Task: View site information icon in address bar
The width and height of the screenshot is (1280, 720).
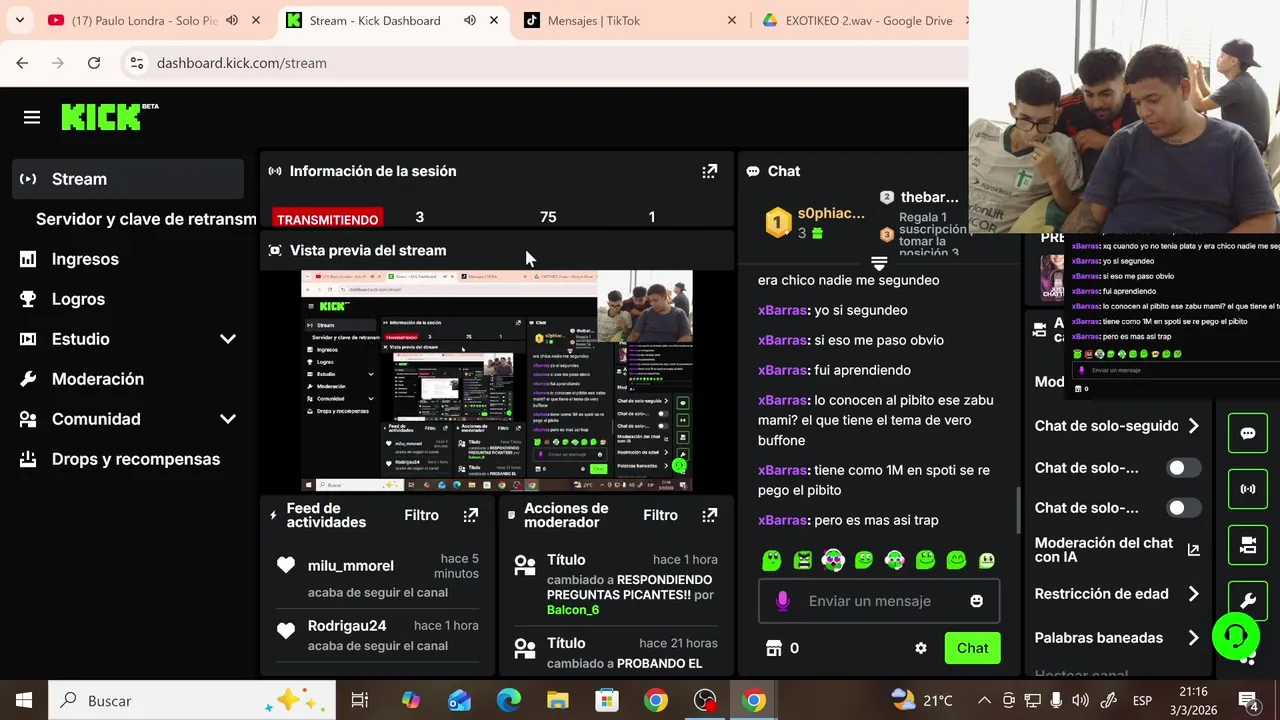Action: click(x=137, y=63)
